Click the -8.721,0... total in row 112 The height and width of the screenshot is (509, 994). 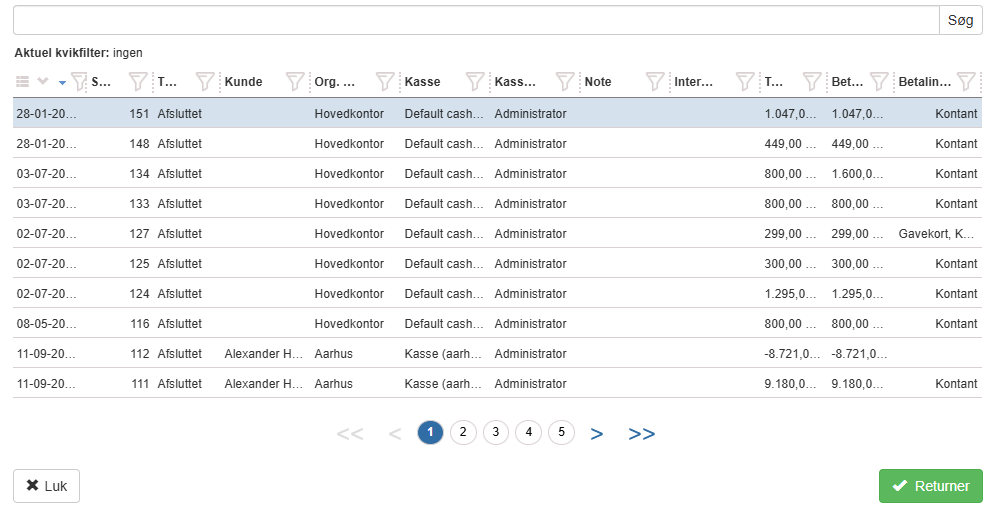(792, 353)
